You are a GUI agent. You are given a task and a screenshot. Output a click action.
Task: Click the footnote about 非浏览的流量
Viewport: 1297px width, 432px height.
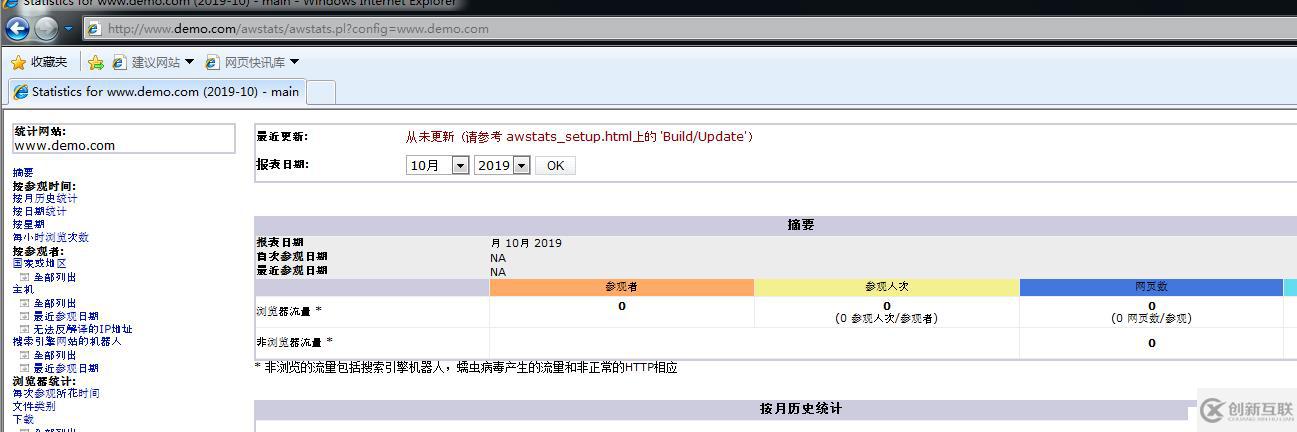click(466, 368)
